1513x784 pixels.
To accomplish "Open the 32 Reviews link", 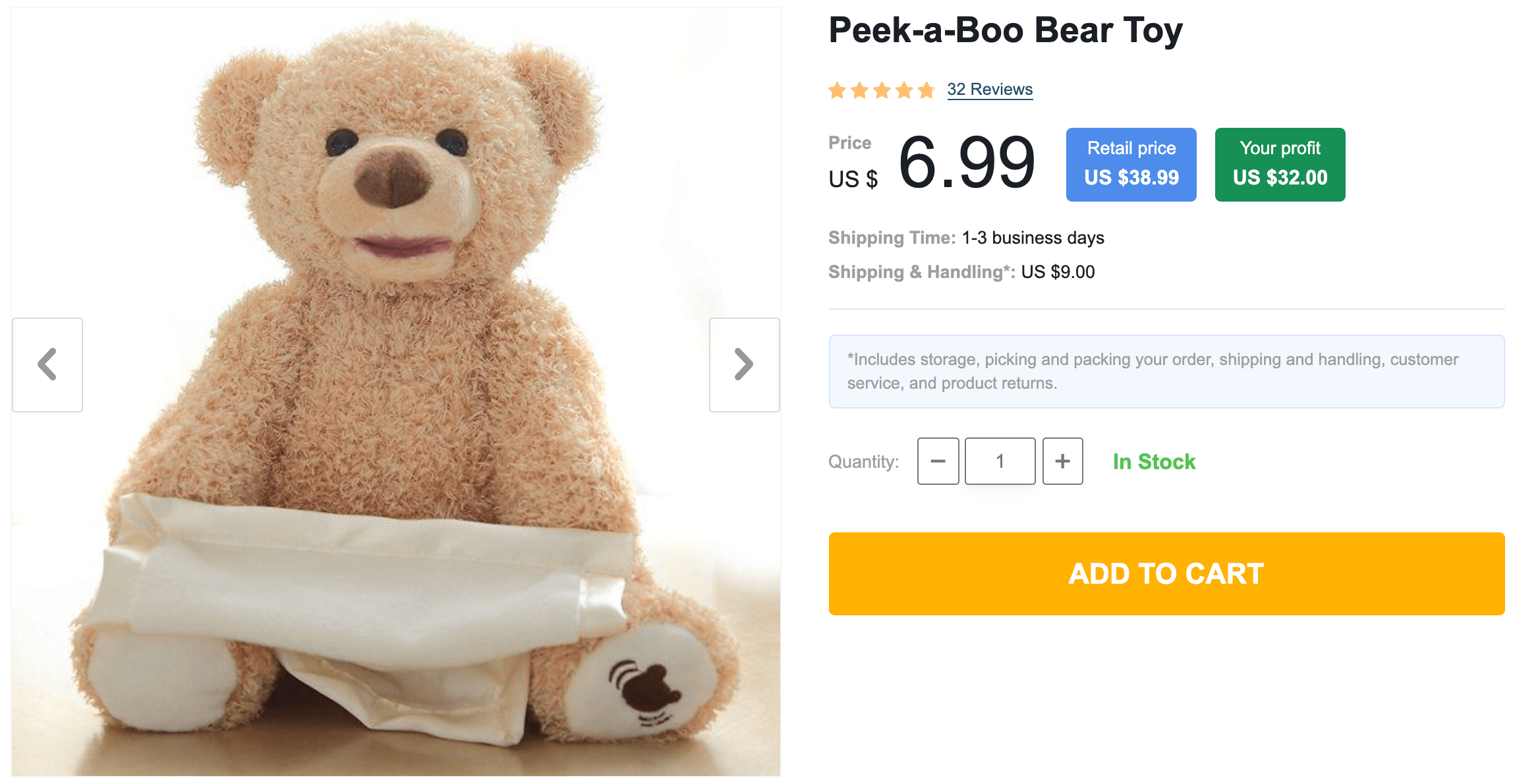I will (x=990, y=90).
